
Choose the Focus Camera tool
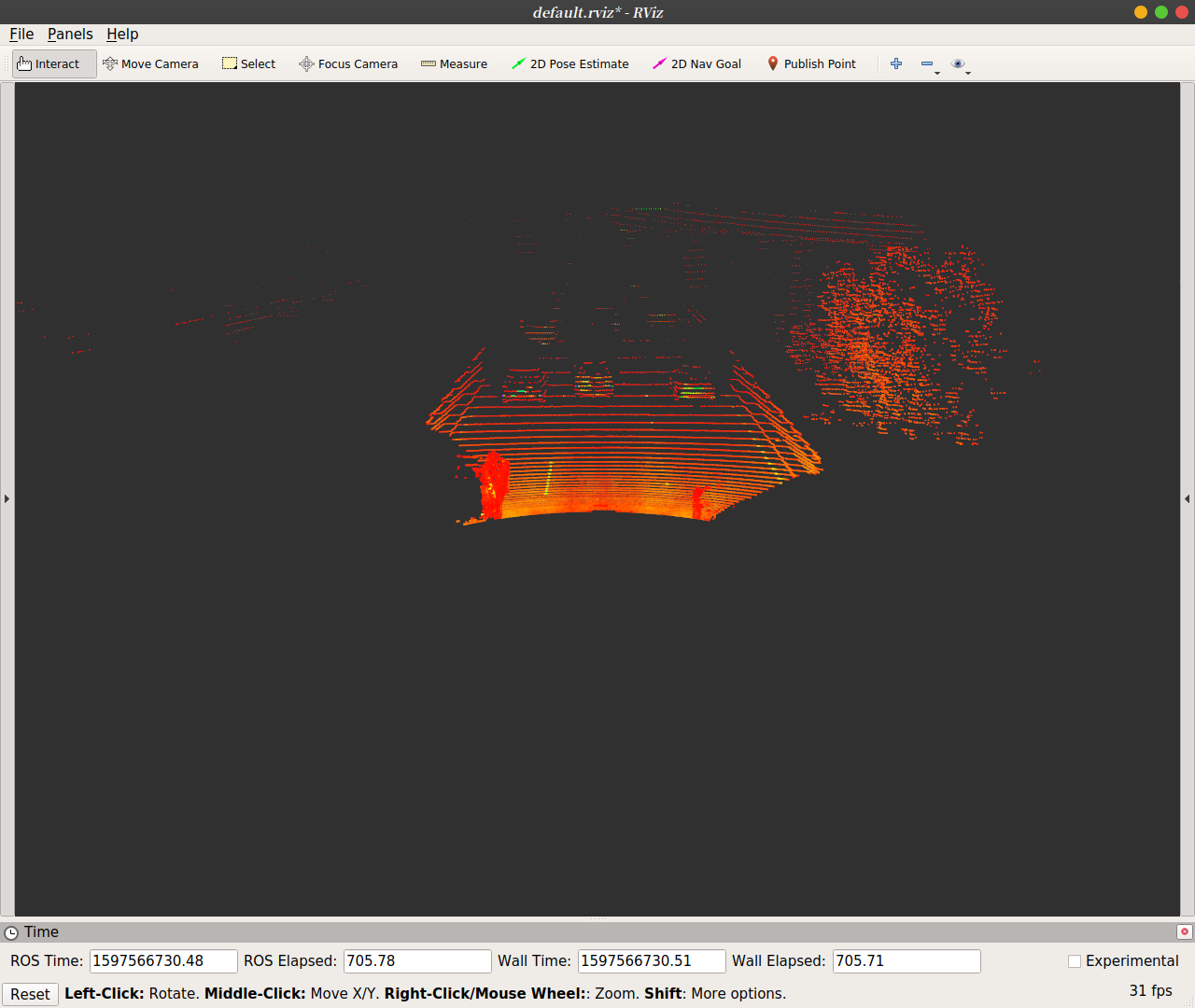click(348, 63)
